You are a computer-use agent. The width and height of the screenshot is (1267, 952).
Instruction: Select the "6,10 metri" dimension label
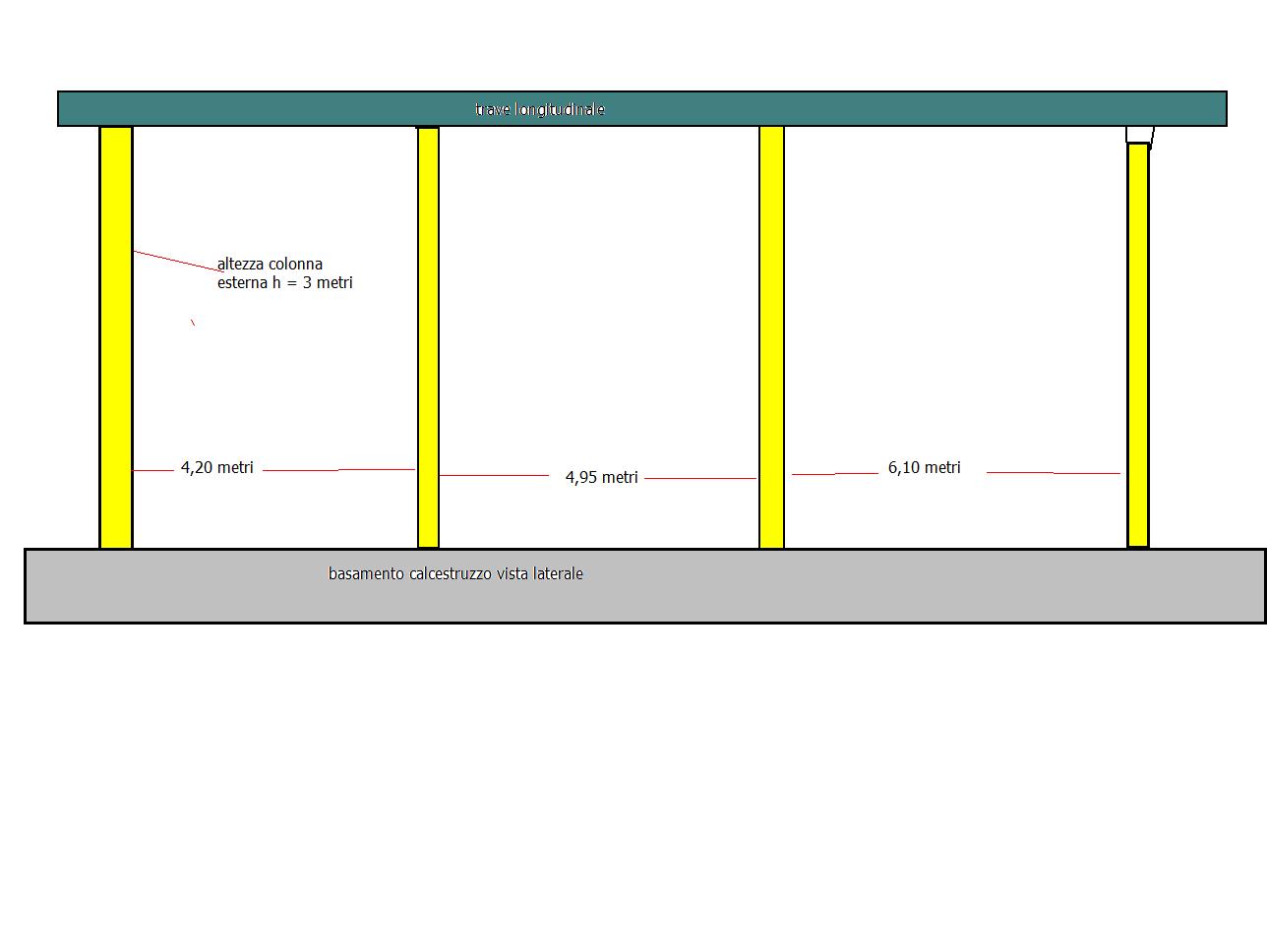pyautogui.click(x=924, y=468)
